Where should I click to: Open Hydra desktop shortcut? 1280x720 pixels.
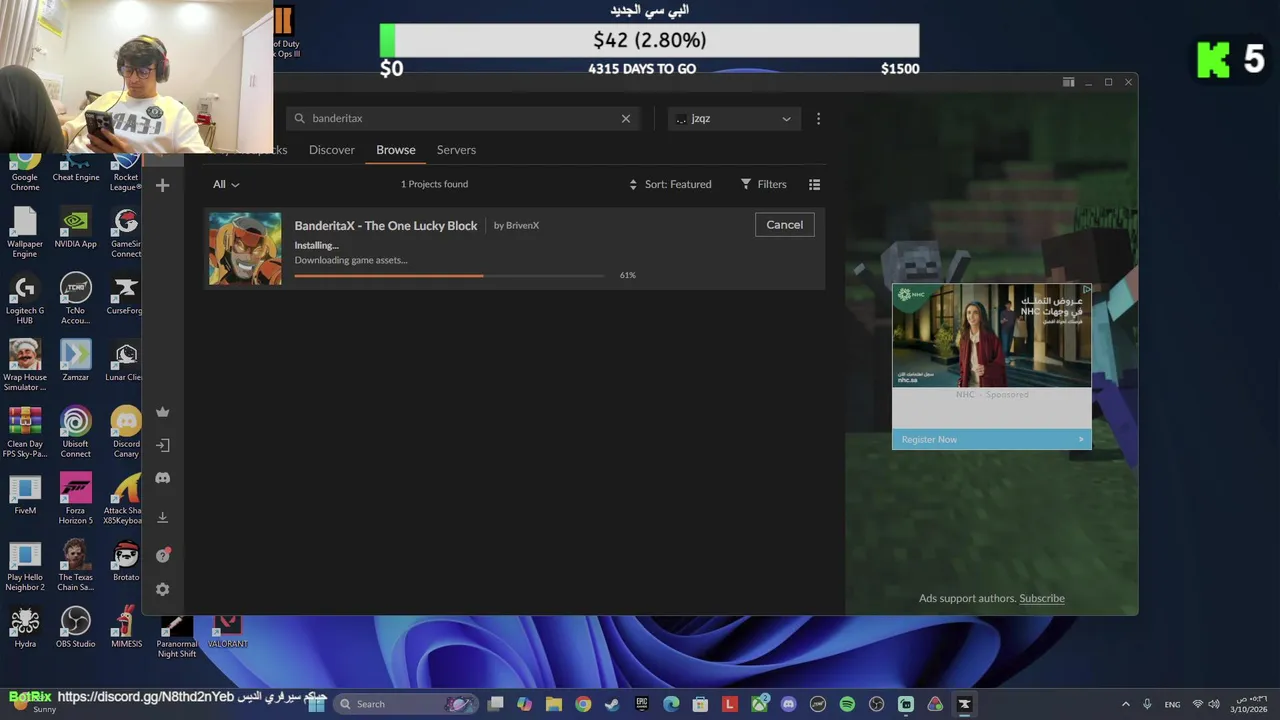pyautogui.click(x=25, y=627)
